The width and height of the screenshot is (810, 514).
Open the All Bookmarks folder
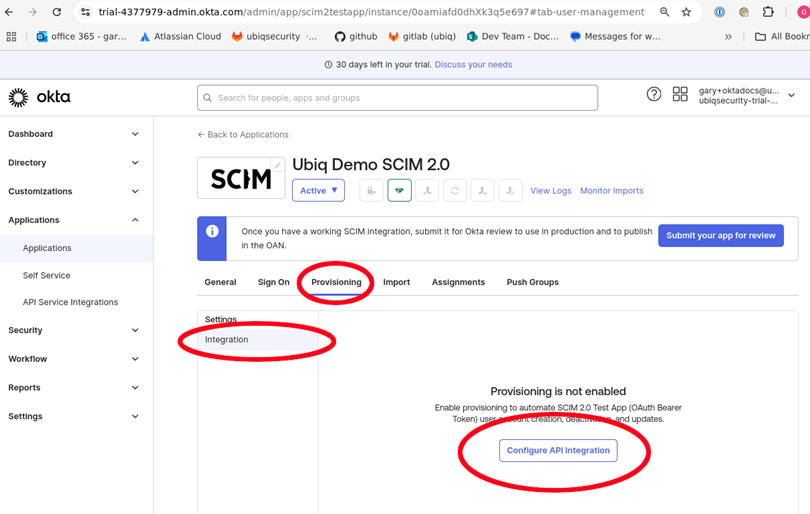(782, 37)
